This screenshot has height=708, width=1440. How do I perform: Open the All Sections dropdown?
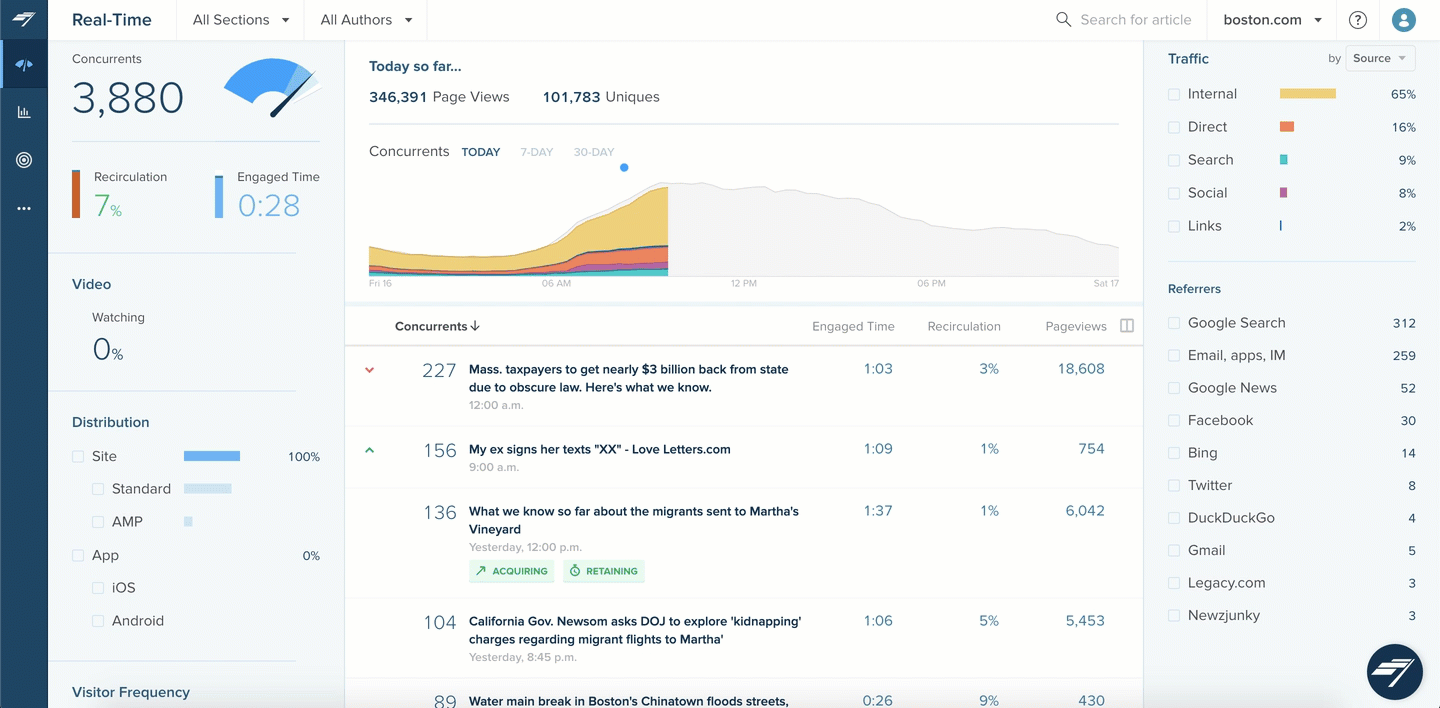[x=239, y=19]
